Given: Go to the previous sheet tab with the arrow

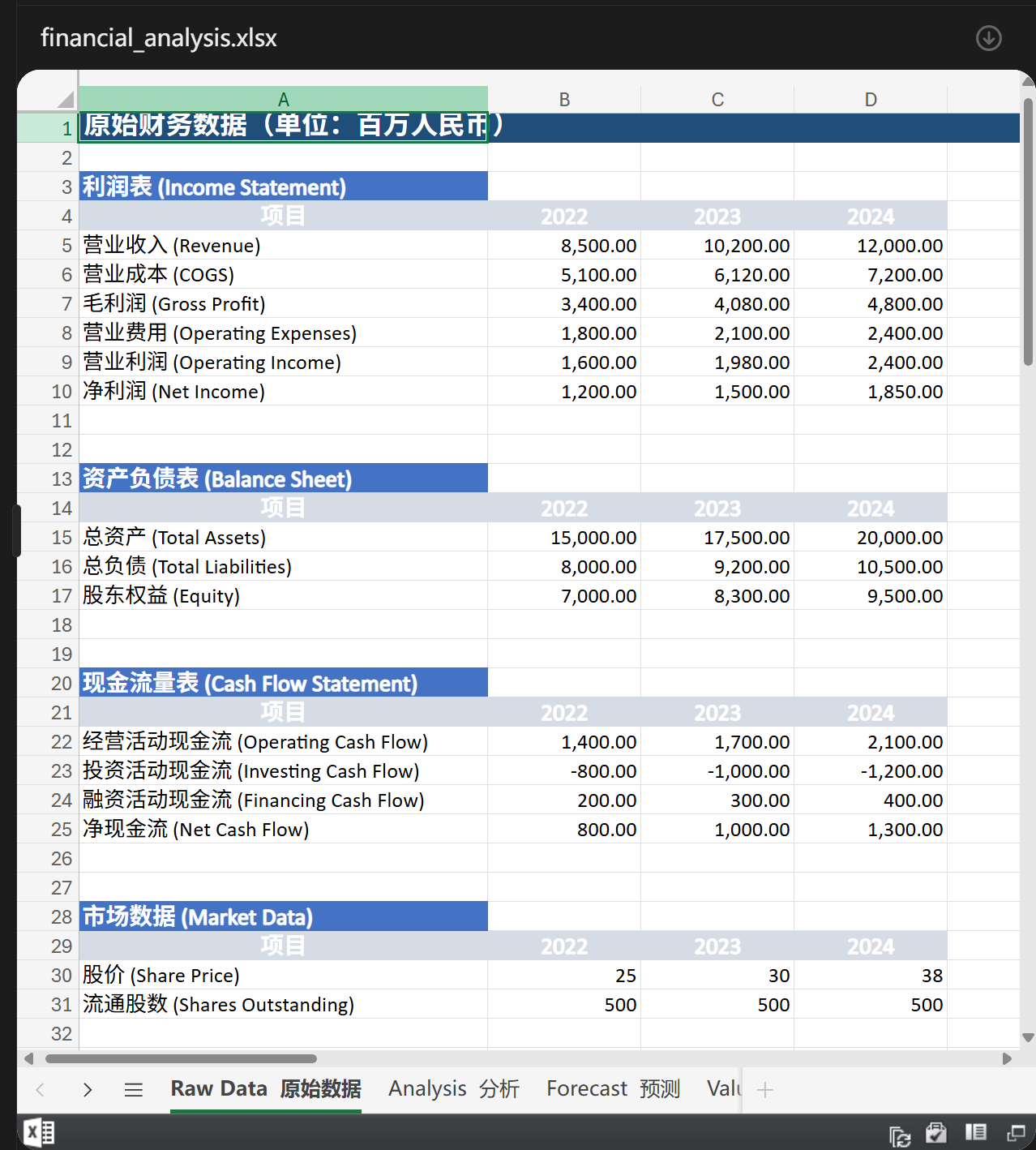Looking at the screenshot, I should [x=41, y=1089].
